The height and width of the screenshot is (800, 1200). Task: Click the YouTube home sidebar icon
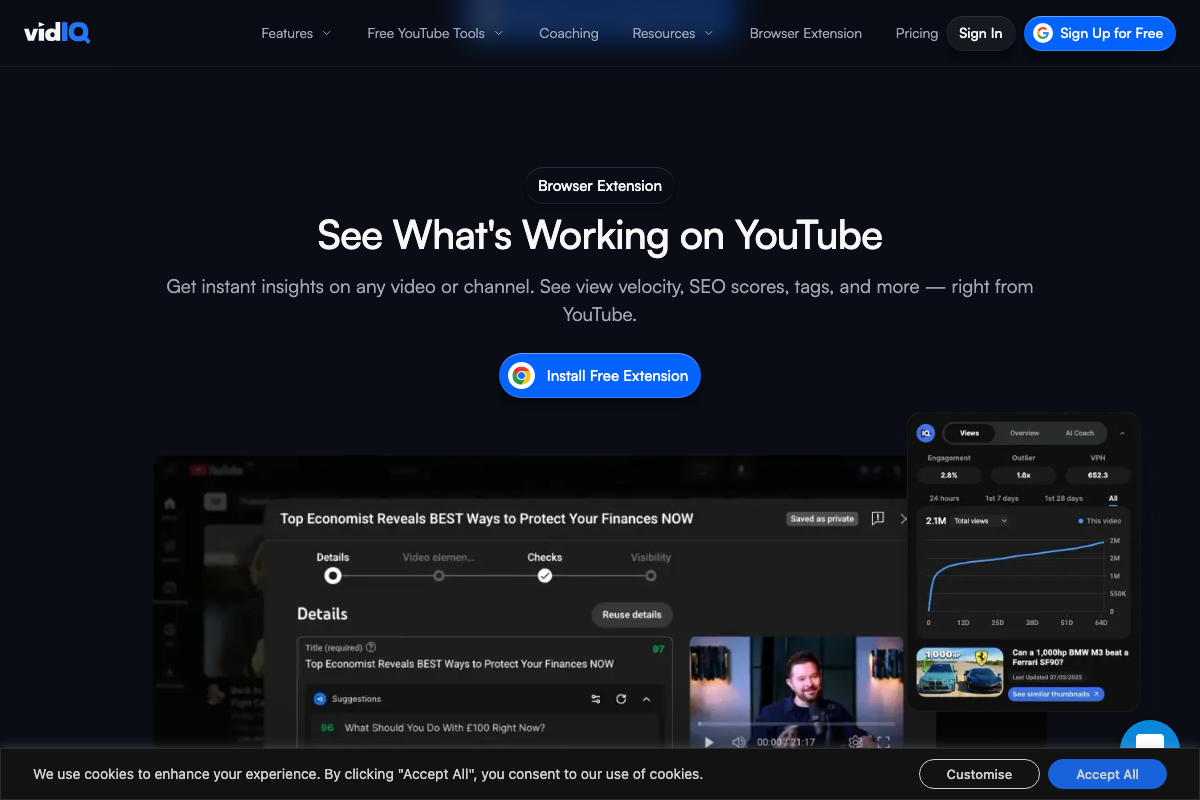tap(170, 504)
